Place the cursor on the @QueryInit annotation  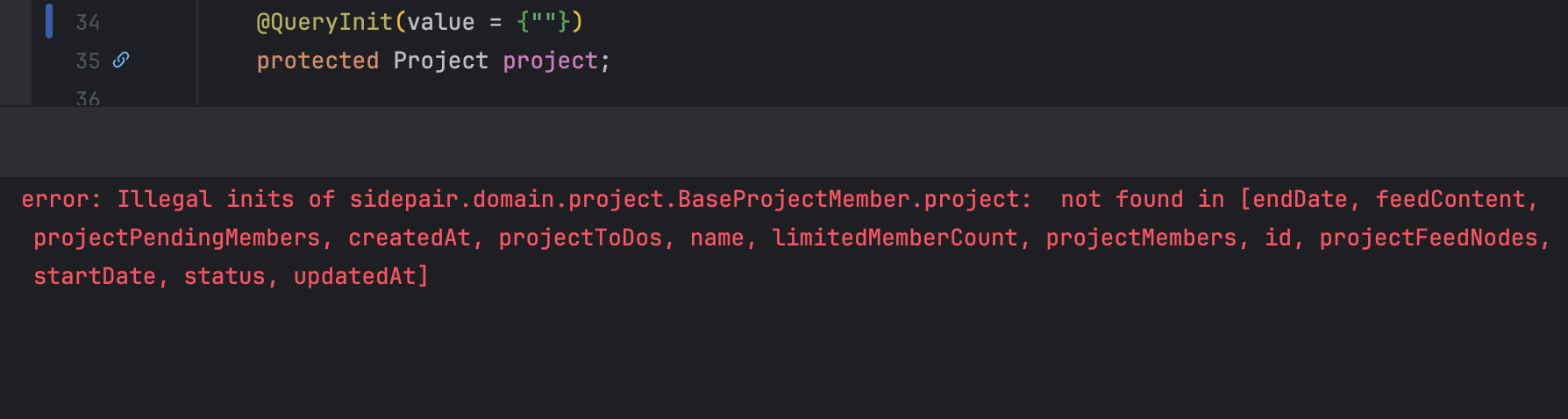coord(324,22)
